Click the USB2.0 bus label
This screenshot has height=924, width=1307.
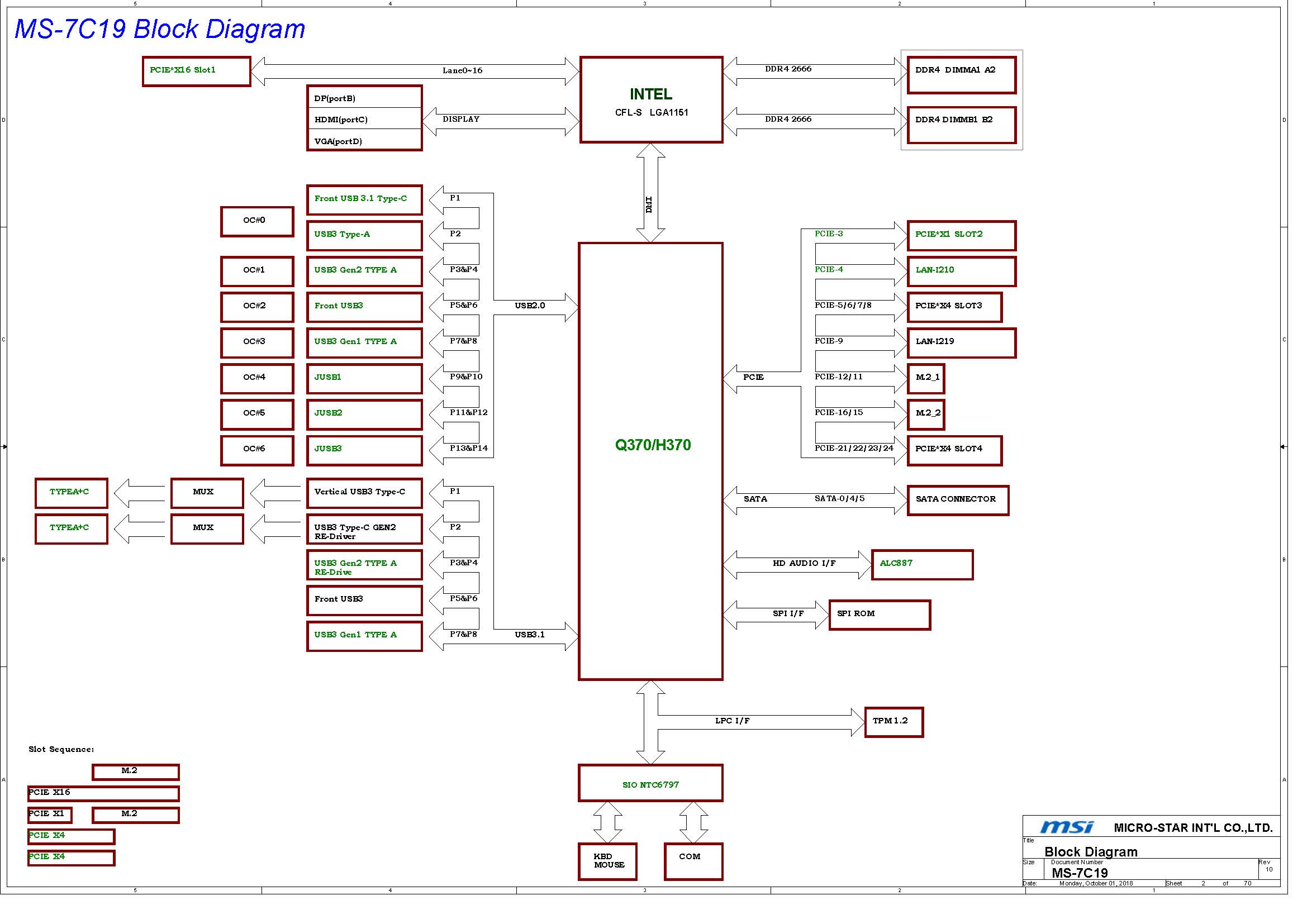tap(530, 306)
